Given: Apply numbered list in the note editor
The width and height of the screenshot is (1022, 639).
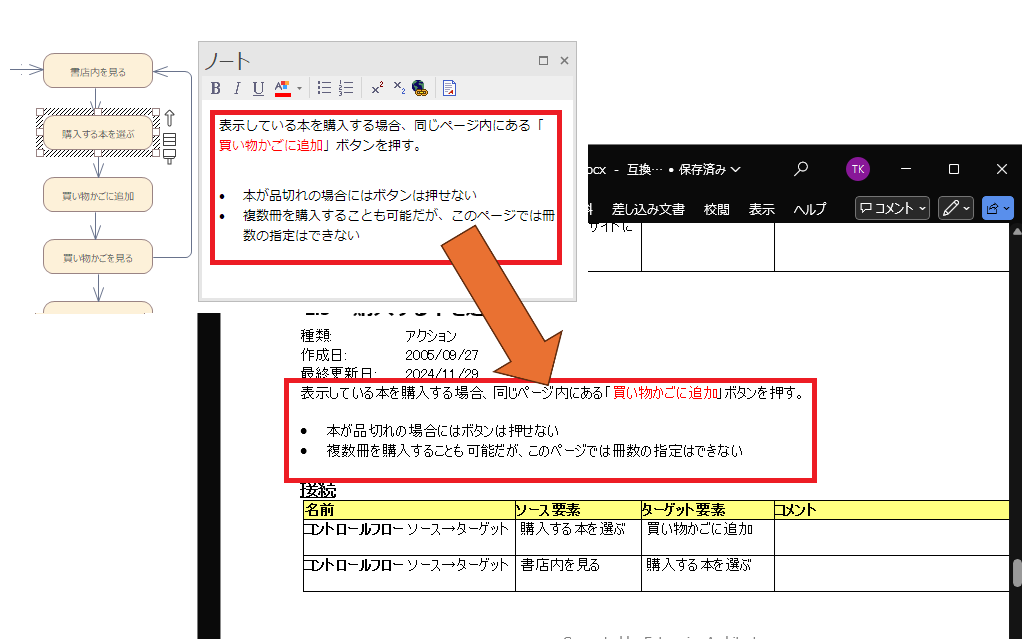Looking at the screenshot, I should (346, 88).
